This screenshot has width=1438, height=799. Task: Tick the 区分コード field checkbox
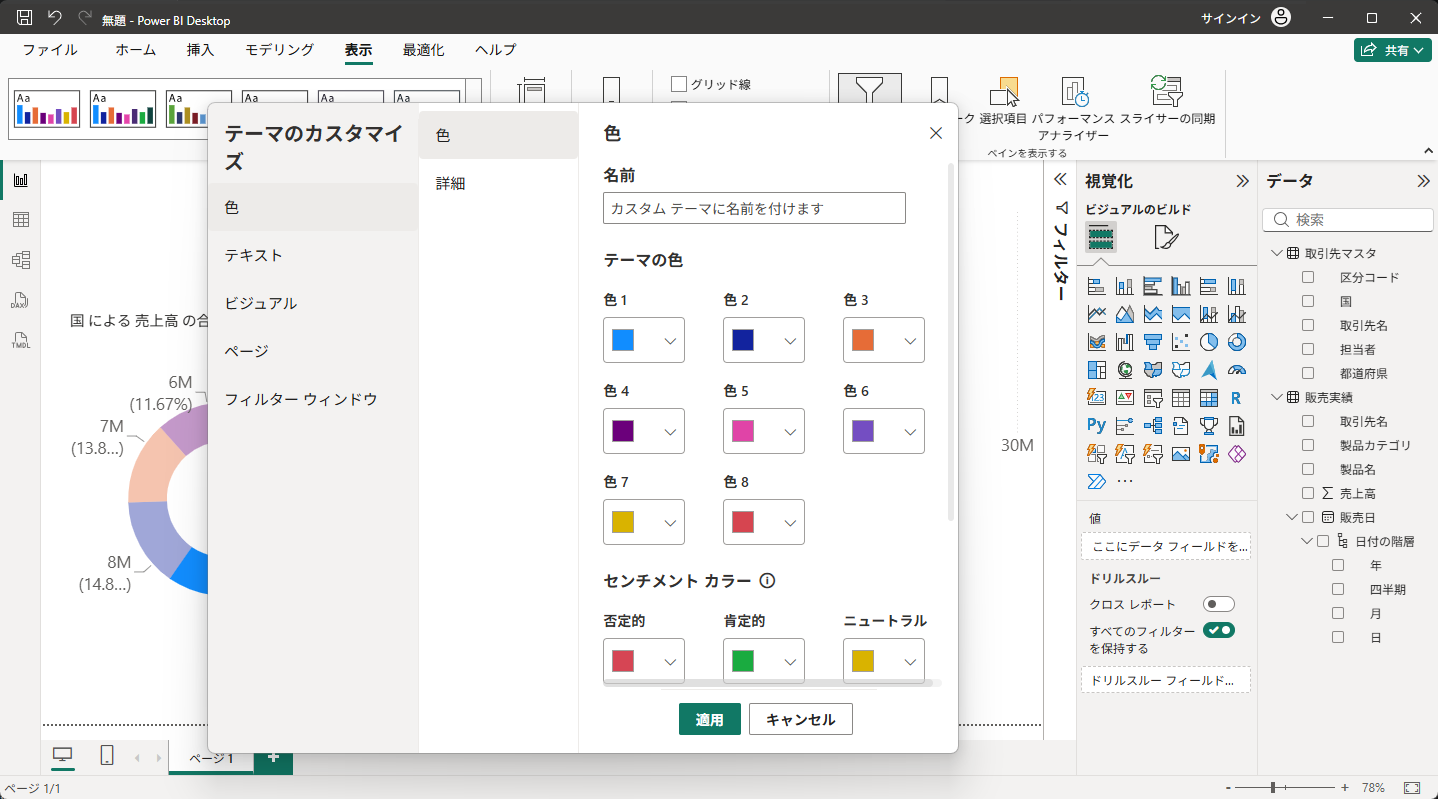(1308, 277)
